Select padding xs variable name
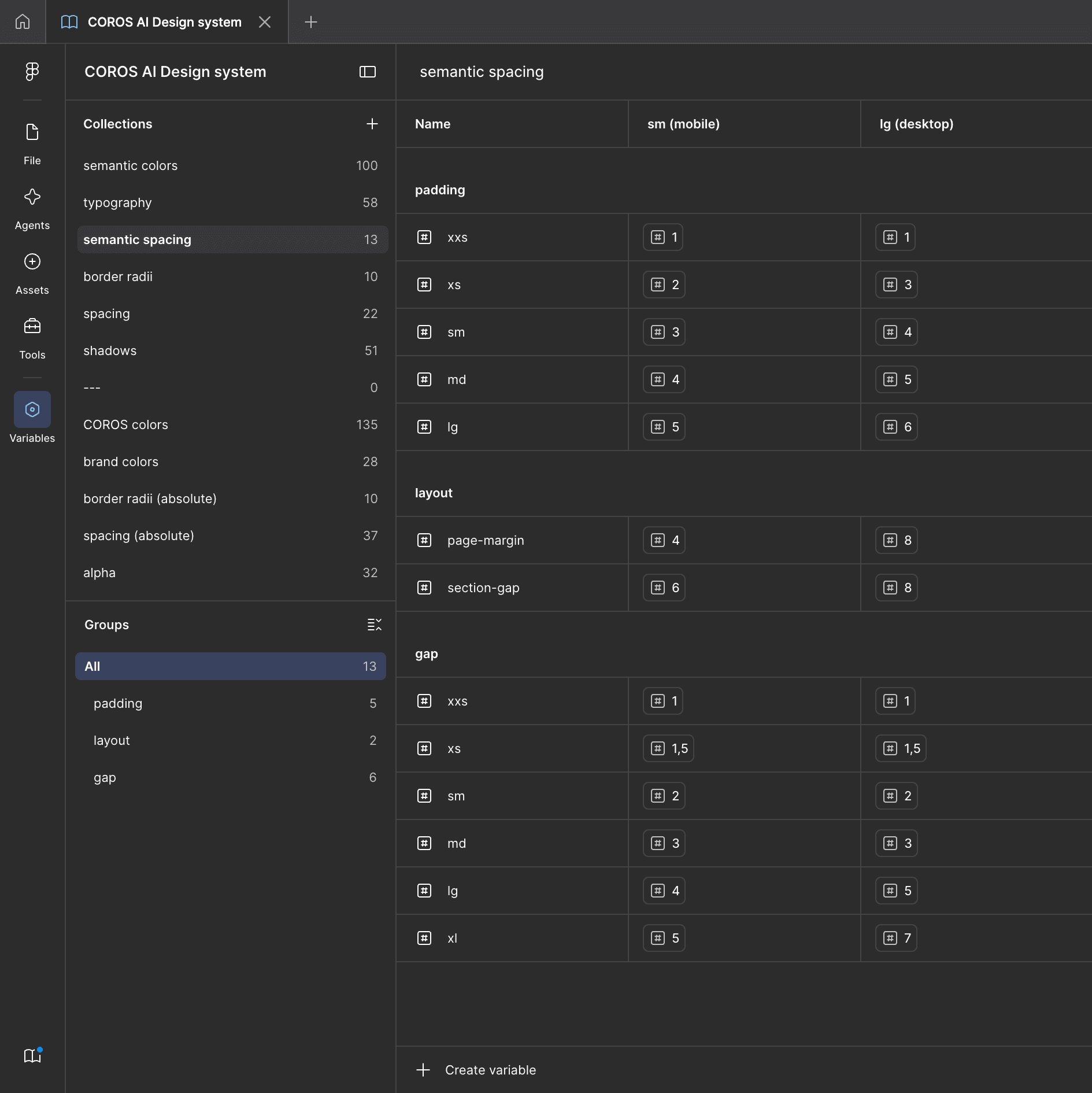The height and width of the screenshot is (1093, 1092). [x=454, y=285]
